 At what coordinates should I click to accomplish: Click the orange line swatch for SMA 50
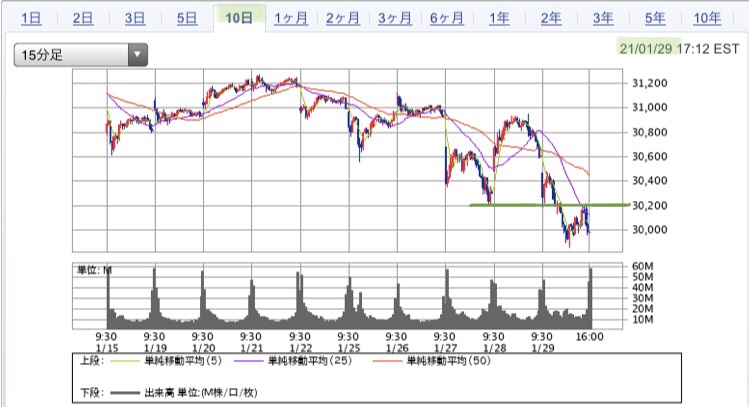(x=387, y=361)
